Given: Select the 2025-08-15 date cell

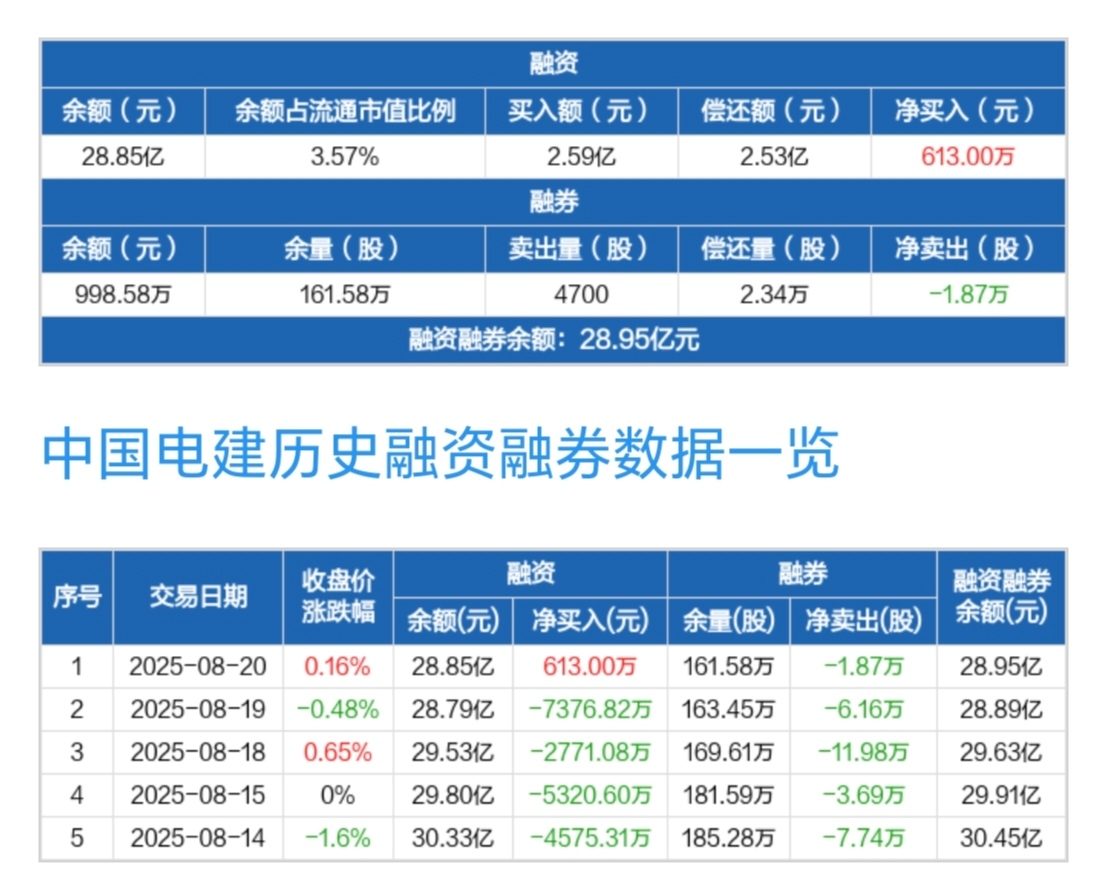Looking at the screenshot, I should click(x=198, y=796).
